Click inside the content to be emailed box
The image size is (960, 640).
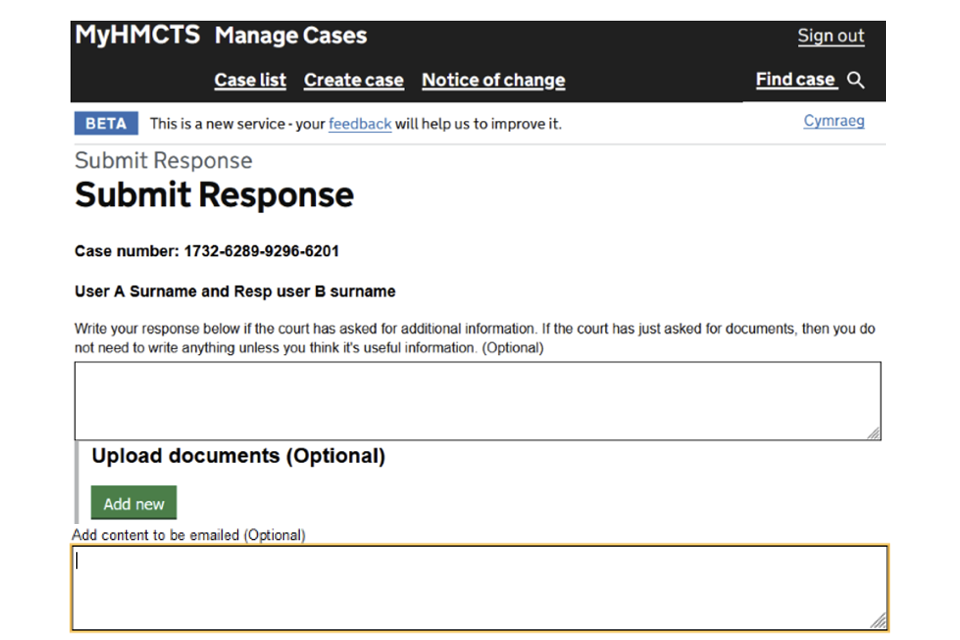click(478, 587)
